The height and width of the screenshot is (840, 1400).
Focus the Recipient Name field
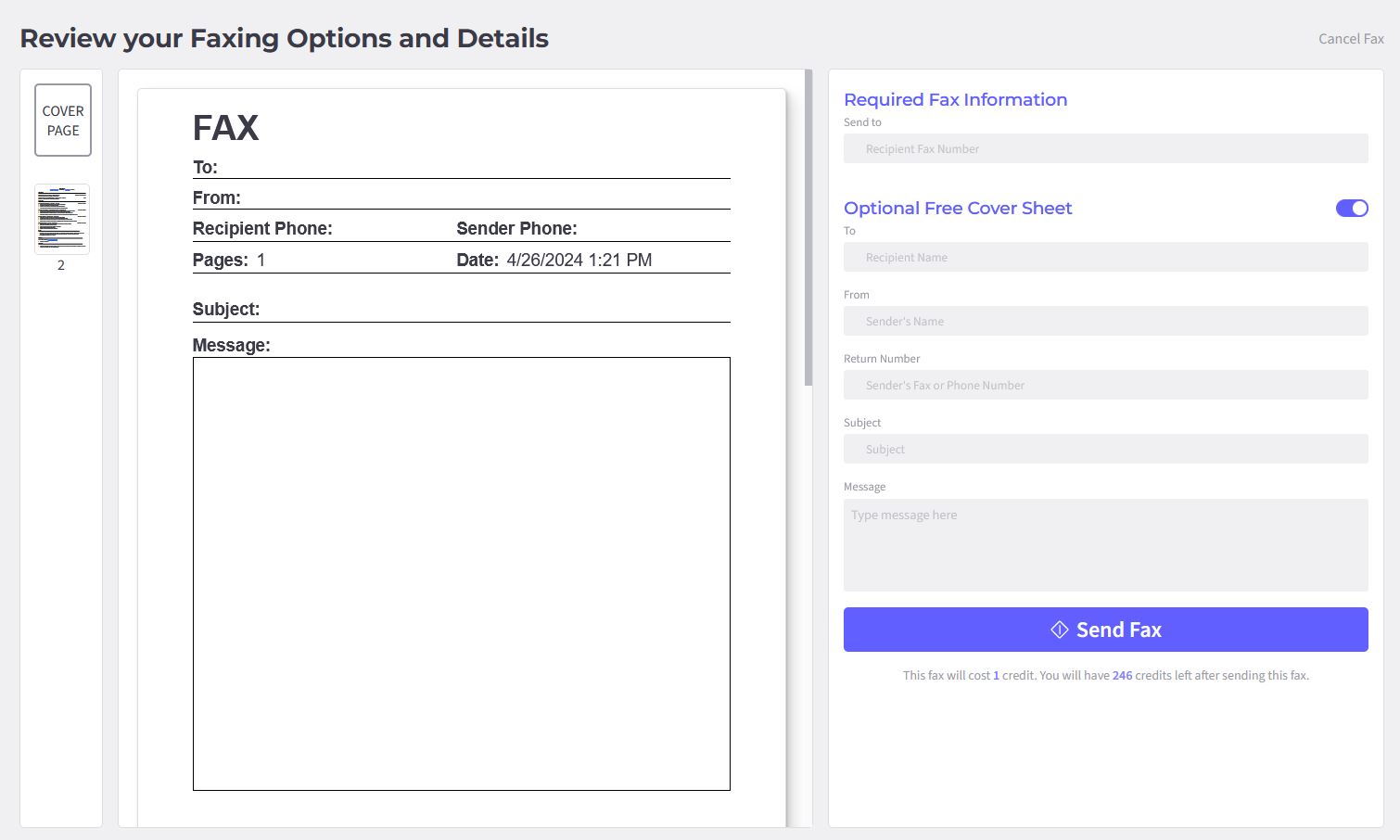1105,257
